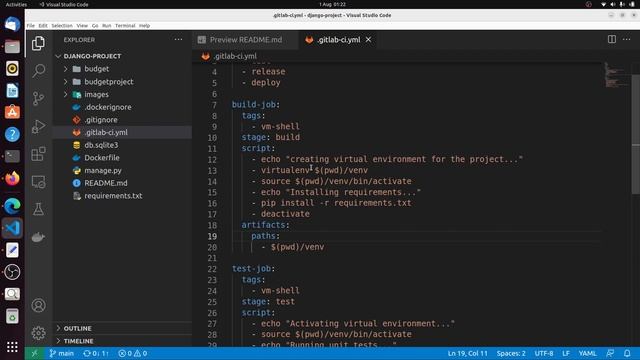Launch Firefox from the Ubuntu dock

point(12,179)
